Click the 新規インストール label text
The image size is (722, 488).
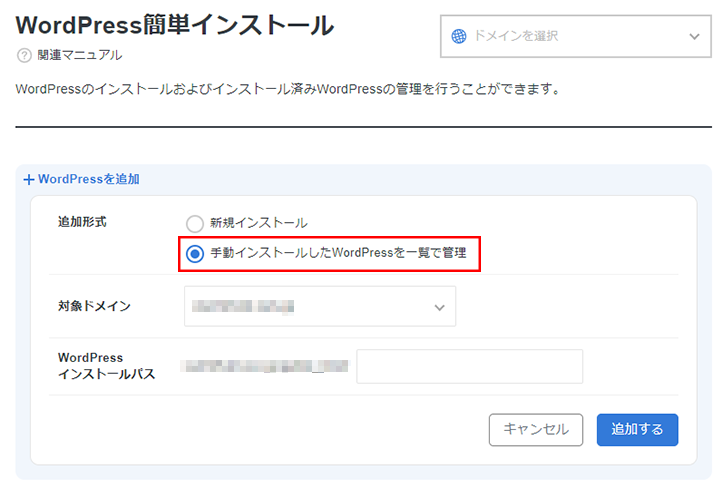pyautogui.click(x=259, y=223)
